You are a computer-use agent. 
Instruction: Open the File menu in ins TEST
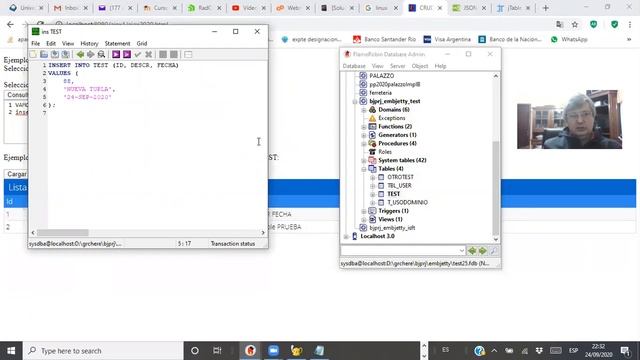coord(36,43)
